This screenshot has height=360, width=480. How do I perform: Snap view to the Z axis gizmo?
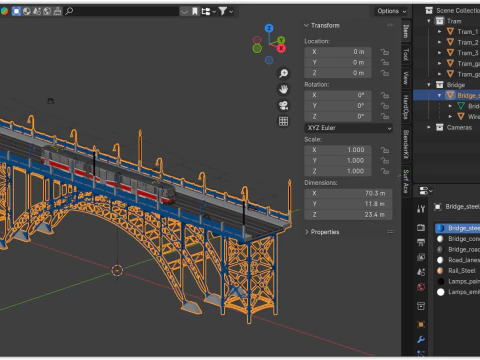[x=269, y=28]
